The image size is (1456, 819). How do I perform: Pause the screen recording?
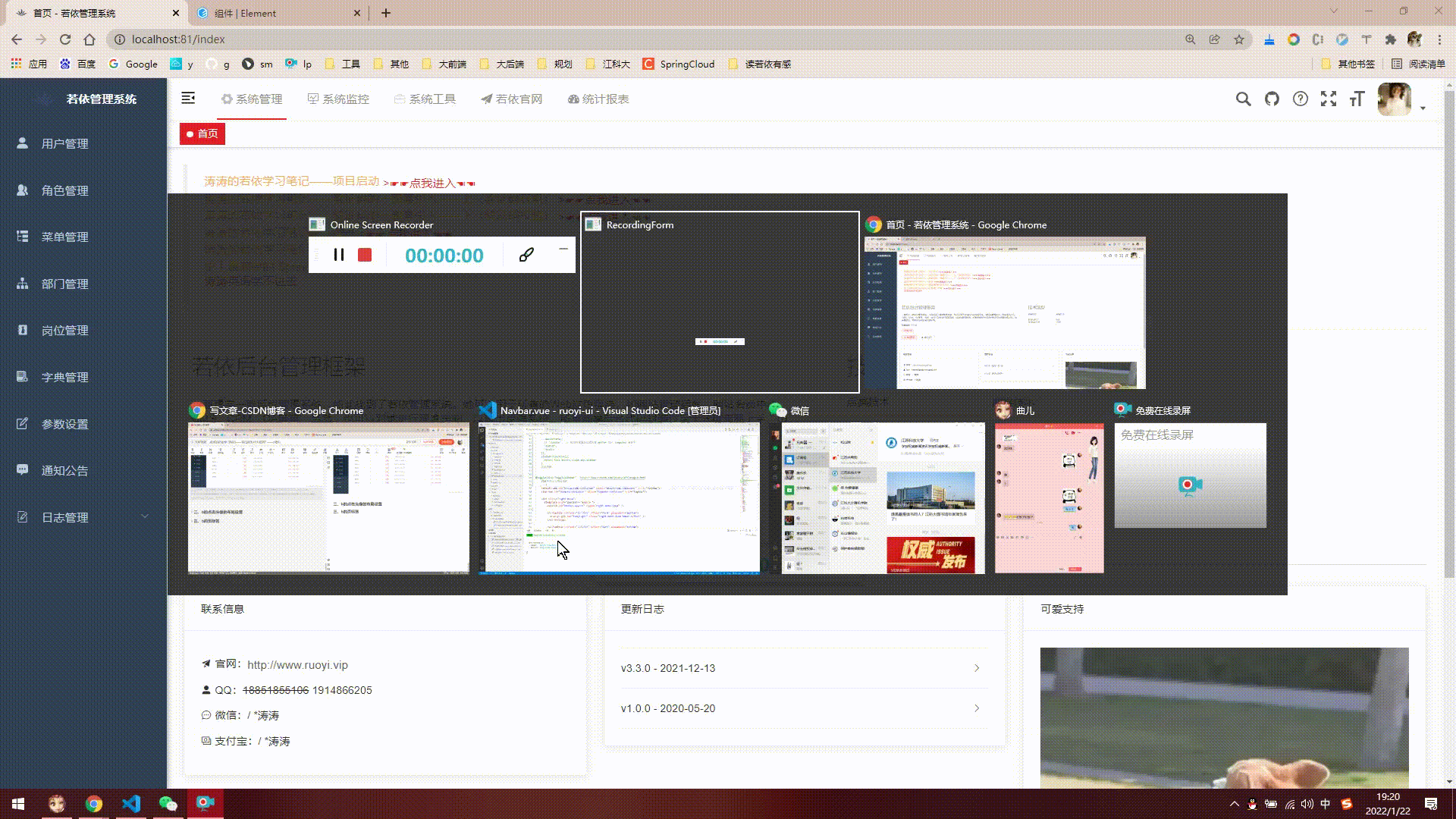point(339,255)
